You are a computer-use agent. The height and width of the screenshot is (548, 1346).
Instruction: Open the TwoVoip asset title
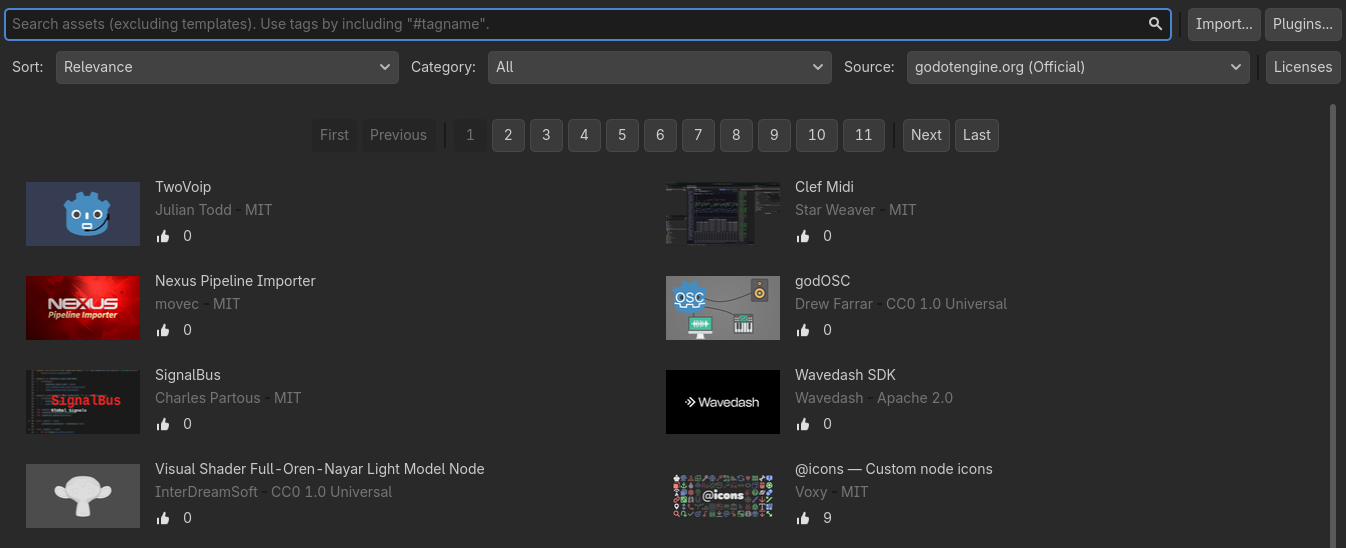coord(183,187)
